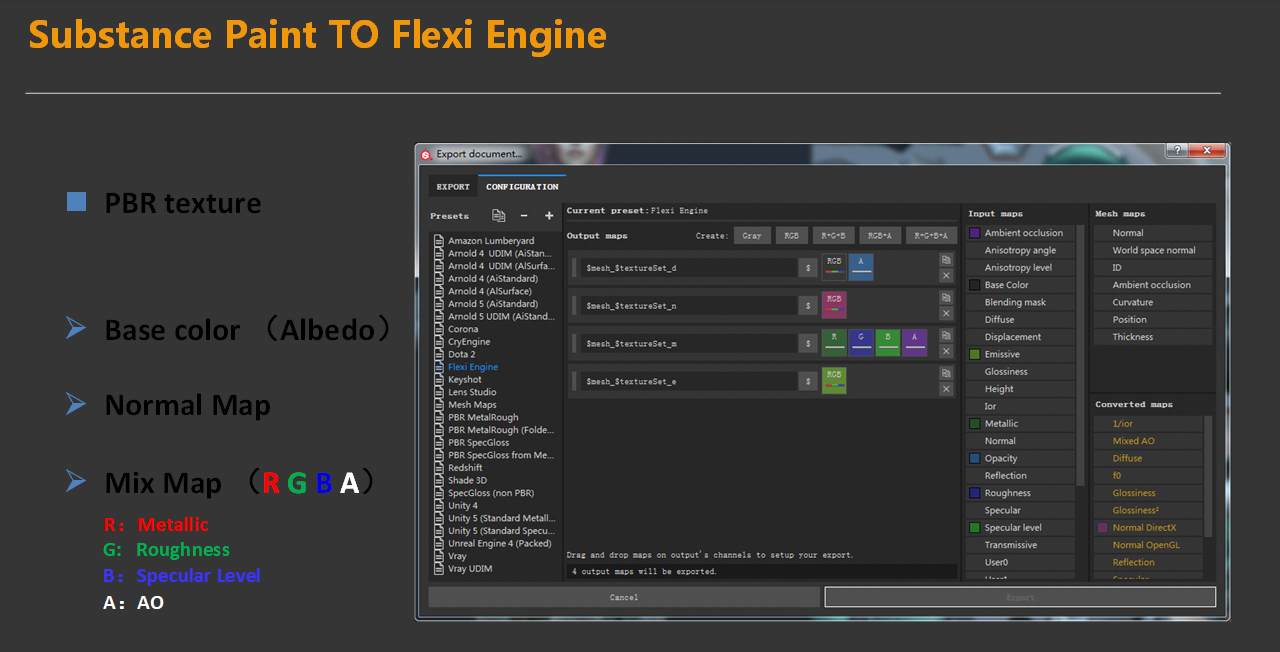Remove preset with the minus icon
This screenshot has width=1280, height=652.
pos(524,216)
